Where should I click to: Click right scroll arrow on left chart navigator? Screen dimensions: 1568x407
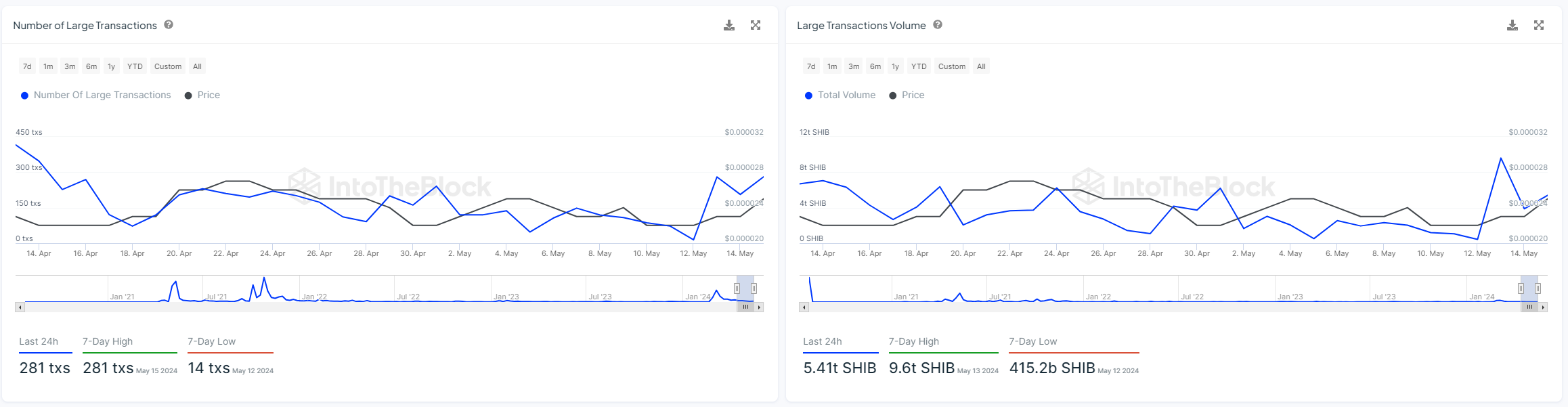click(x=760, y=307)
